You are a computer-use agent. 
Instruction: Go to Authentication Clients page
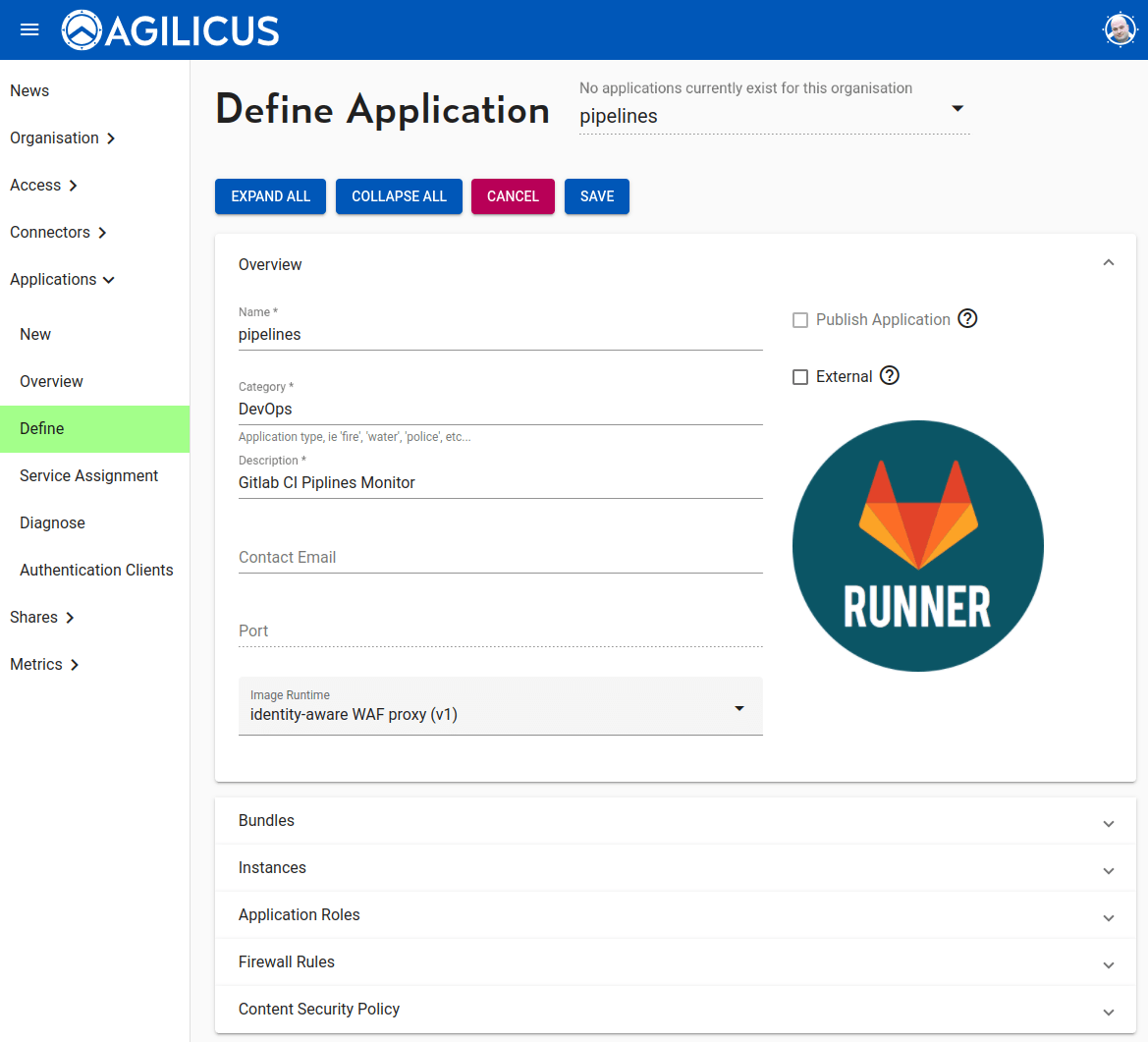[96, 570]
